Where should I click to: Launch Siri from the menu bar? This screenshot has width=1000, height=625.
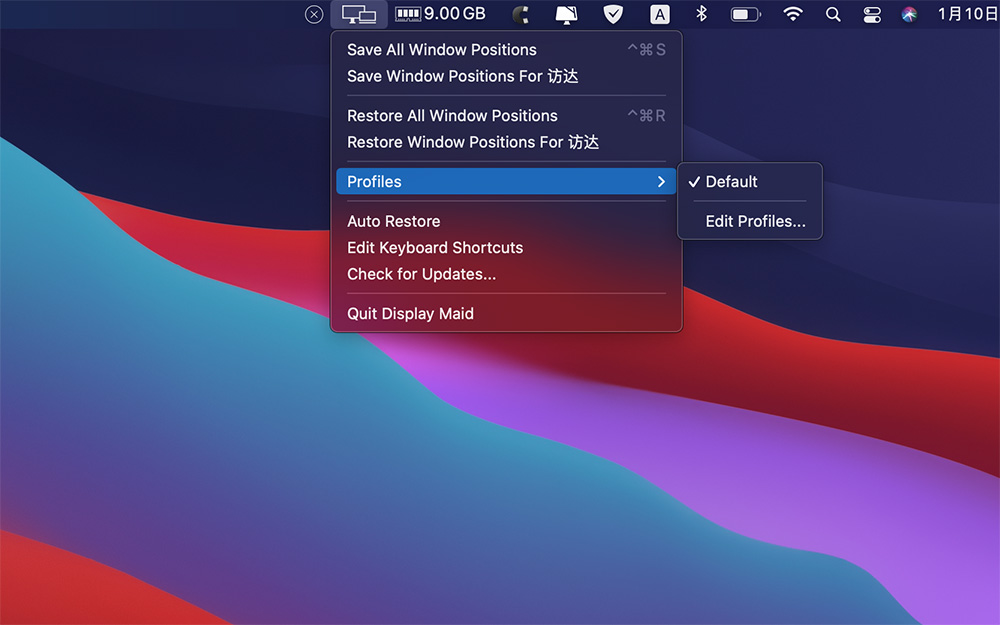click(909, 14)
